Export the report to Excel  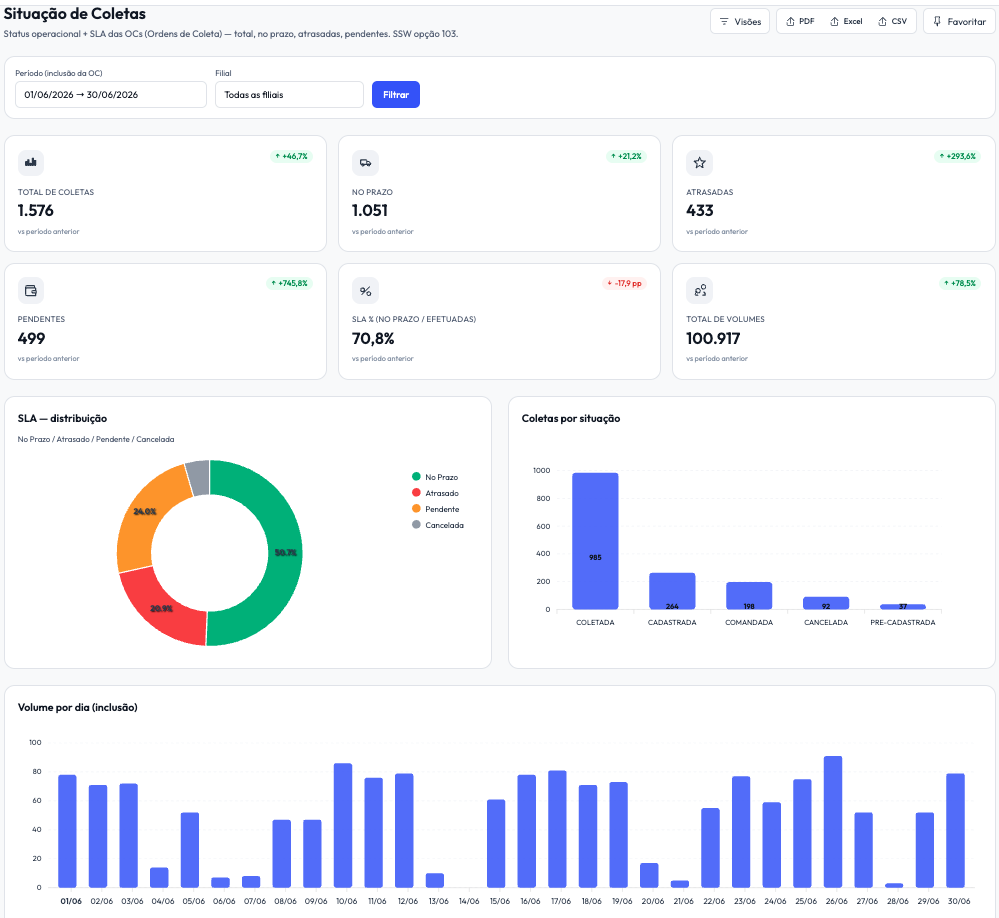tap(846, 22)
